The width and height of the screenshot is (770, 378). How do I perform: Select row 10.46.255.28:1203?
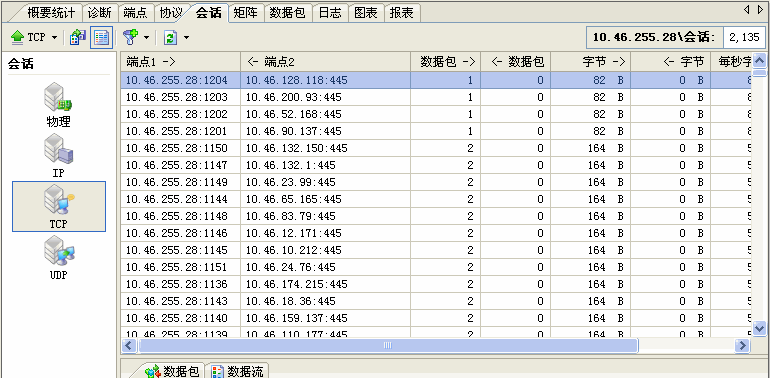[x=436, y=97]
